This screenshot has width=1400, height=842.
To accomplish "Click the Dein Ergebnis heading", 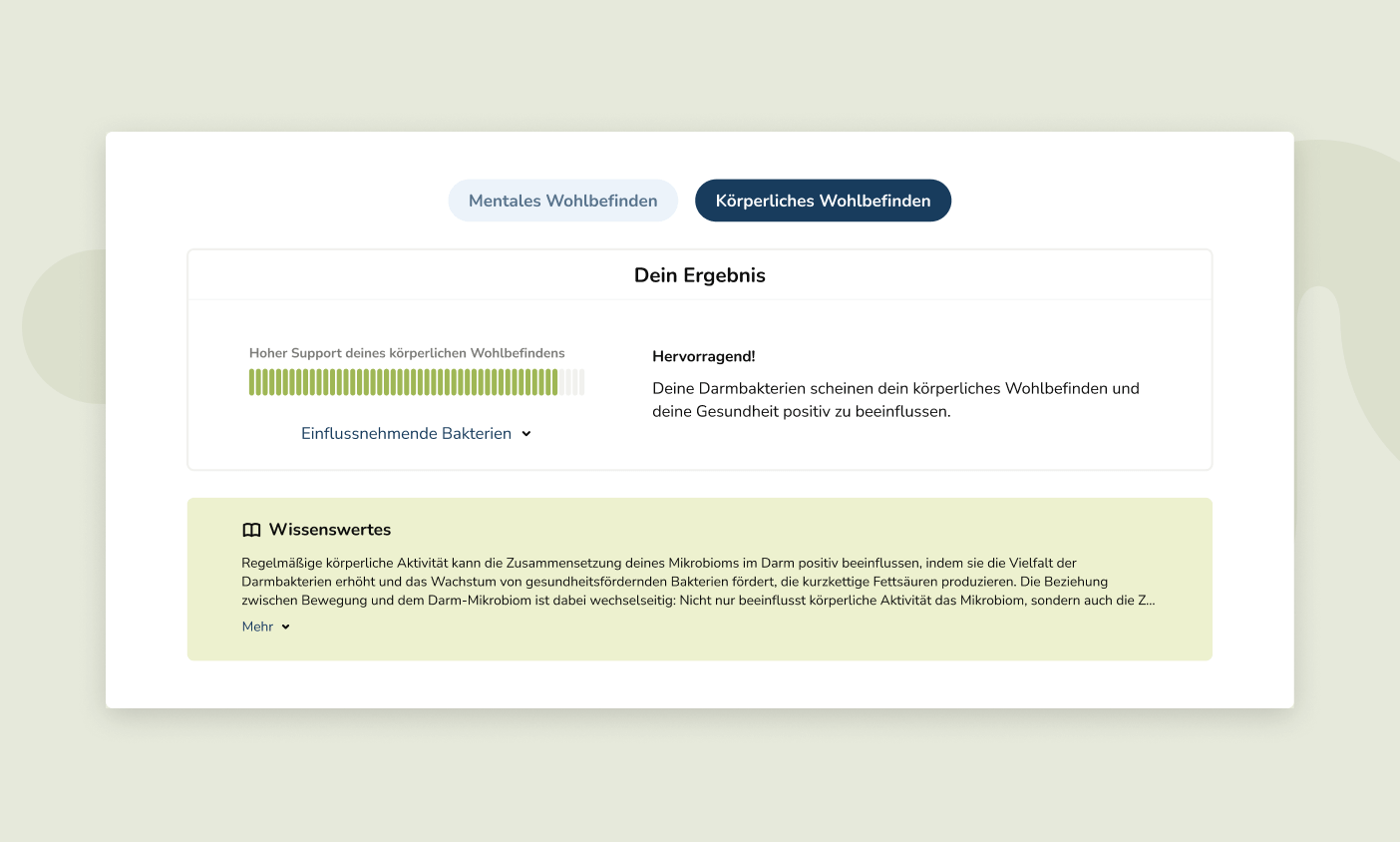I will [699, 275].
